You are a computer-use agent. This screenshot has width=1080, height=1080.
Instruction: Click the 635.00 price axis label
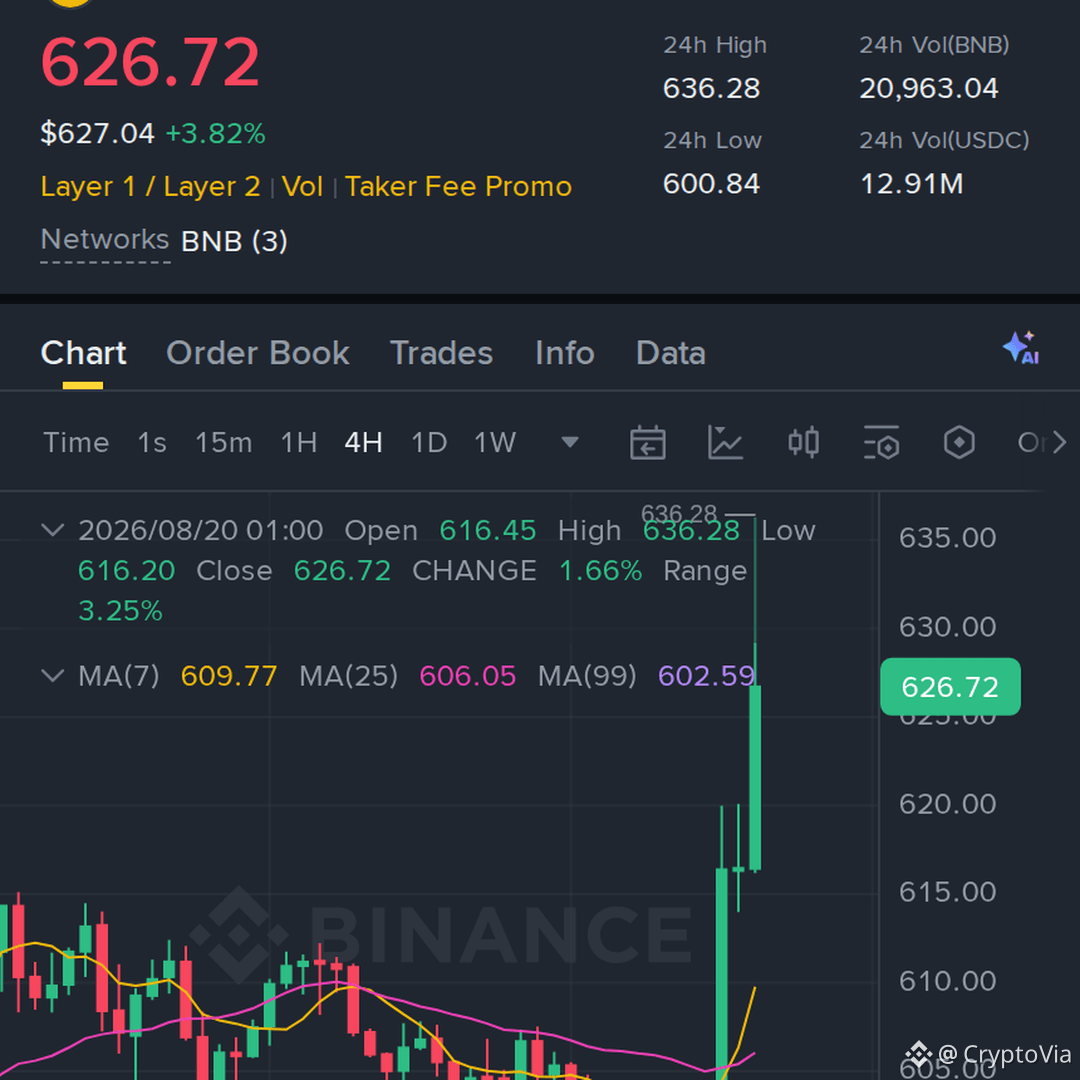click(947, 538)
